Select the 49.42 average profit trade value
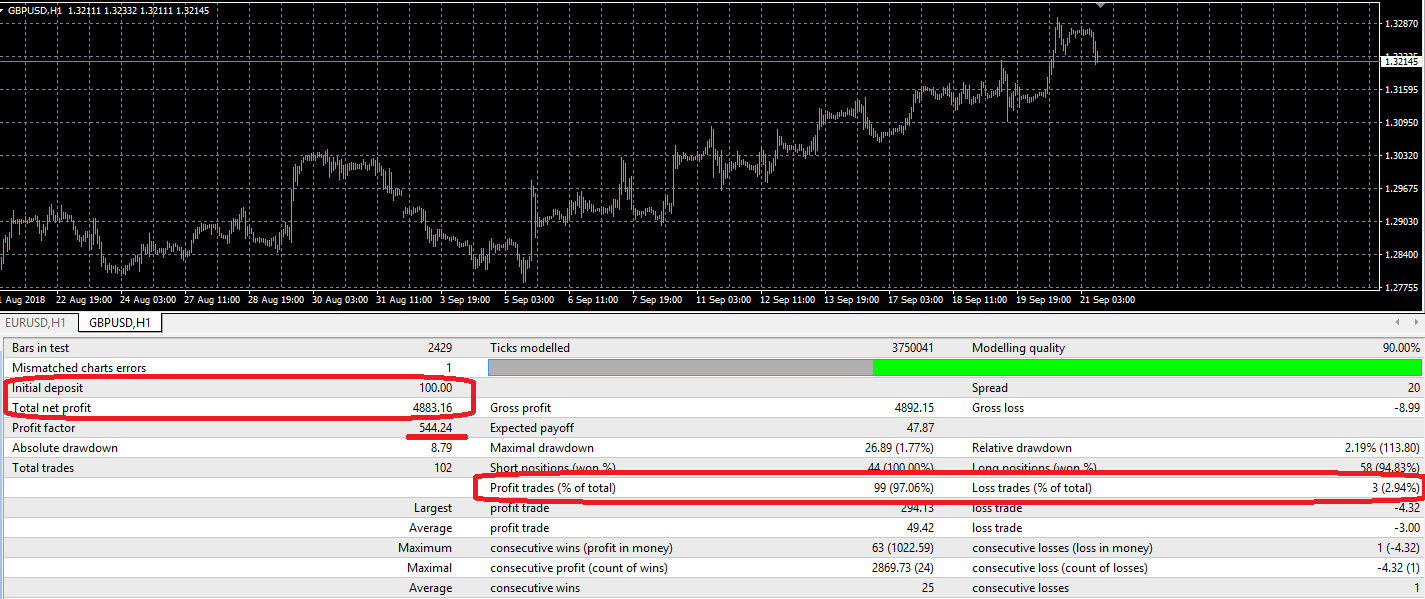Image resolution: width=1425 pixels, height=599 pixels. [x=918, y=528]
